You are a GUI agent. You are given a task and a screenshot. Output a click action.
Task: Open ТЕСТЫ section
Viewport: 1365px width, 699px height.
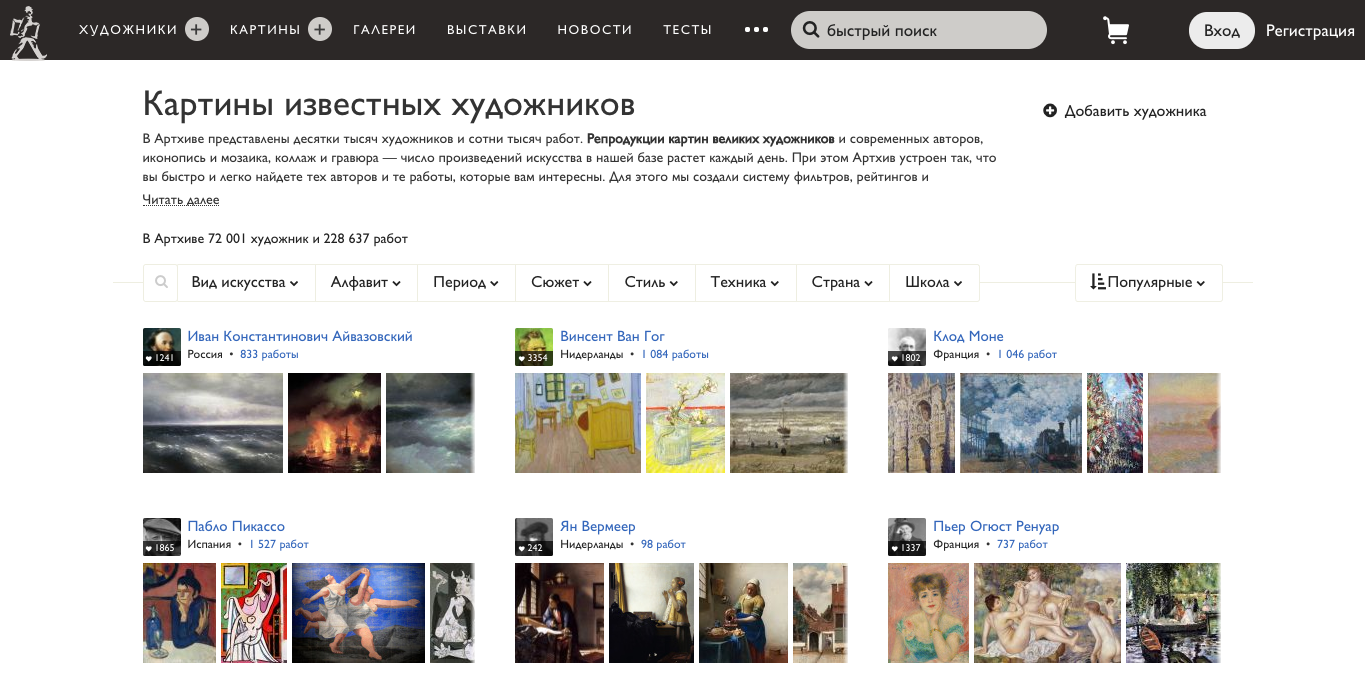click(x=688, y=30)
